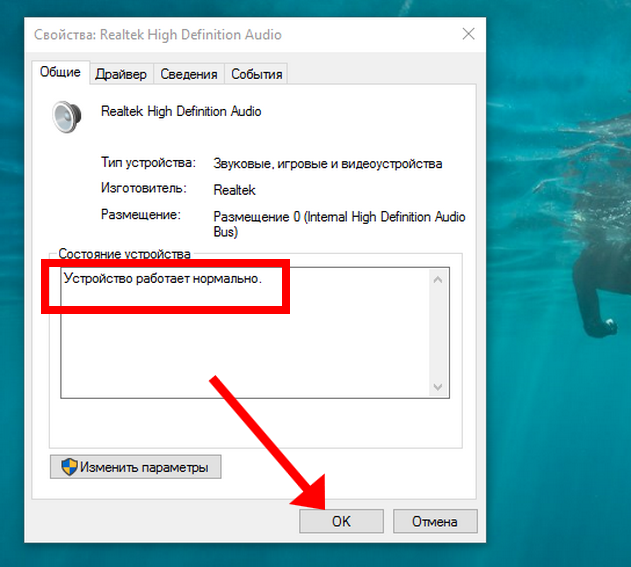Click the Отмена button

coord(435,521)
